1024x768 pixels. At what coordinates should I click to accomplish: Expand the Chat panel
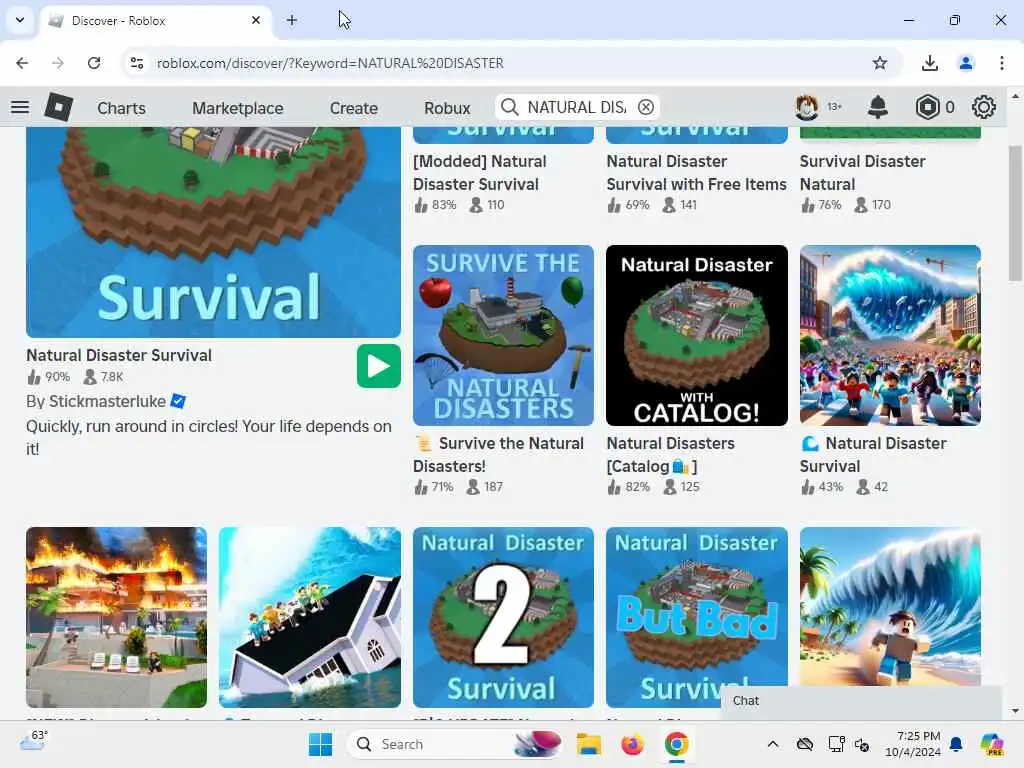click(x=861, y=701)
